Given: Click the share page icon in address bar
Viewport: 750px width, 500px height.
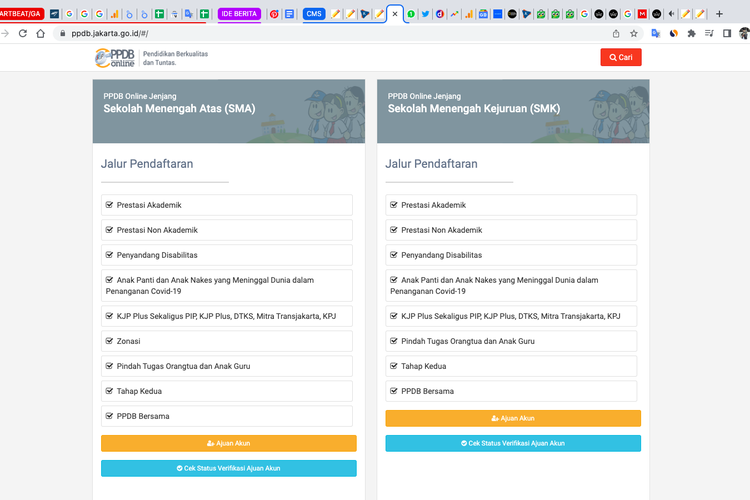Looking at the screenshot, I should (x=616, y=33).
